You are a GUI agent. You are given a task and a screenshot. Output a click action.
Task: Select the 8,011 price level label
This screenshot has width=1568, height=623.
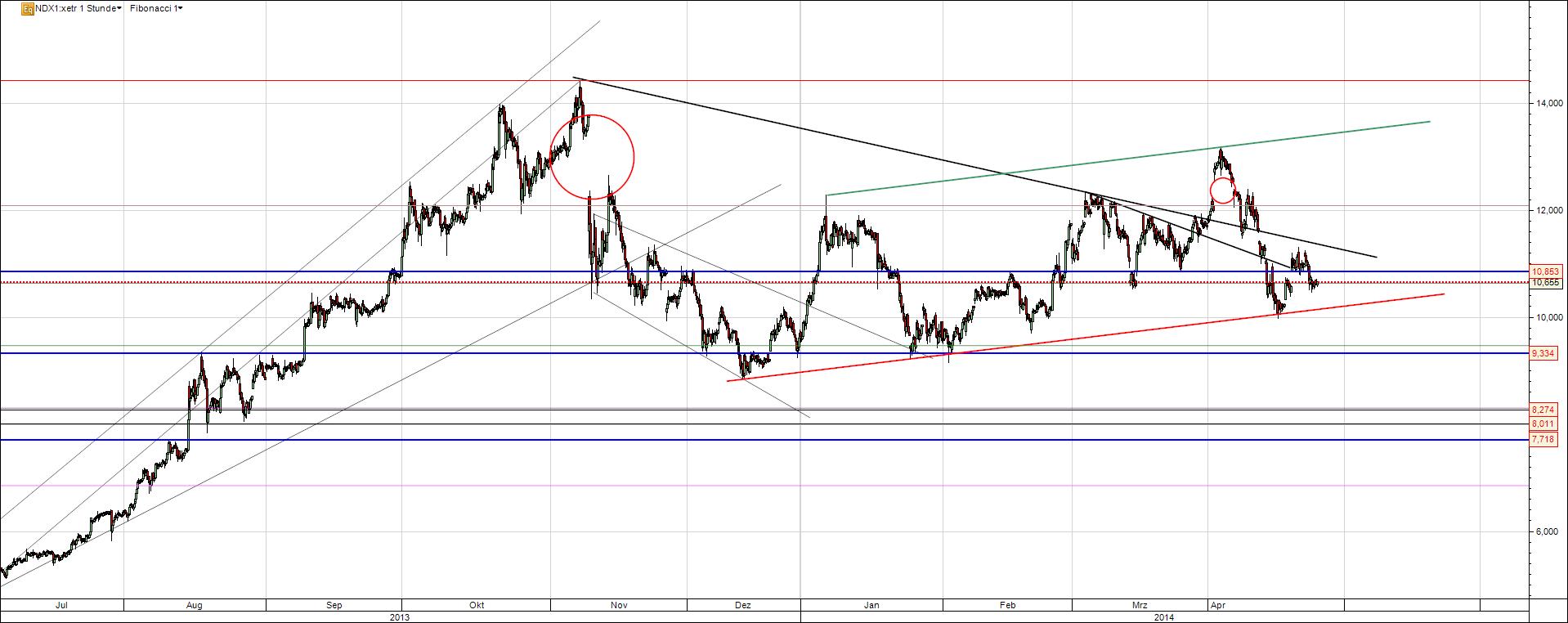pos(1543,424)
